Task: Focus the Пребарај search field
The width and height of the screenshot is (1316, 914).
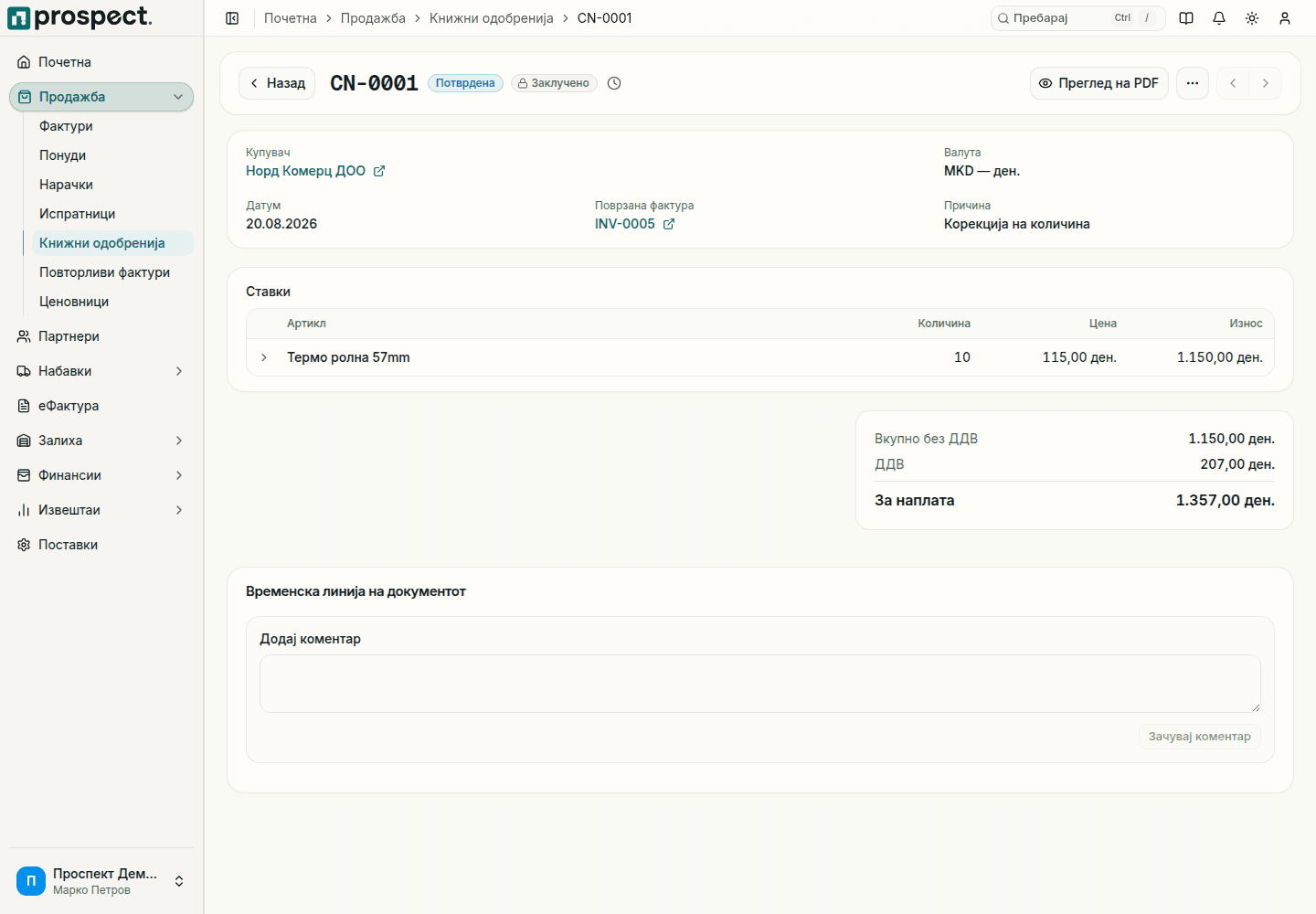Action: (x=1078, y=18)
